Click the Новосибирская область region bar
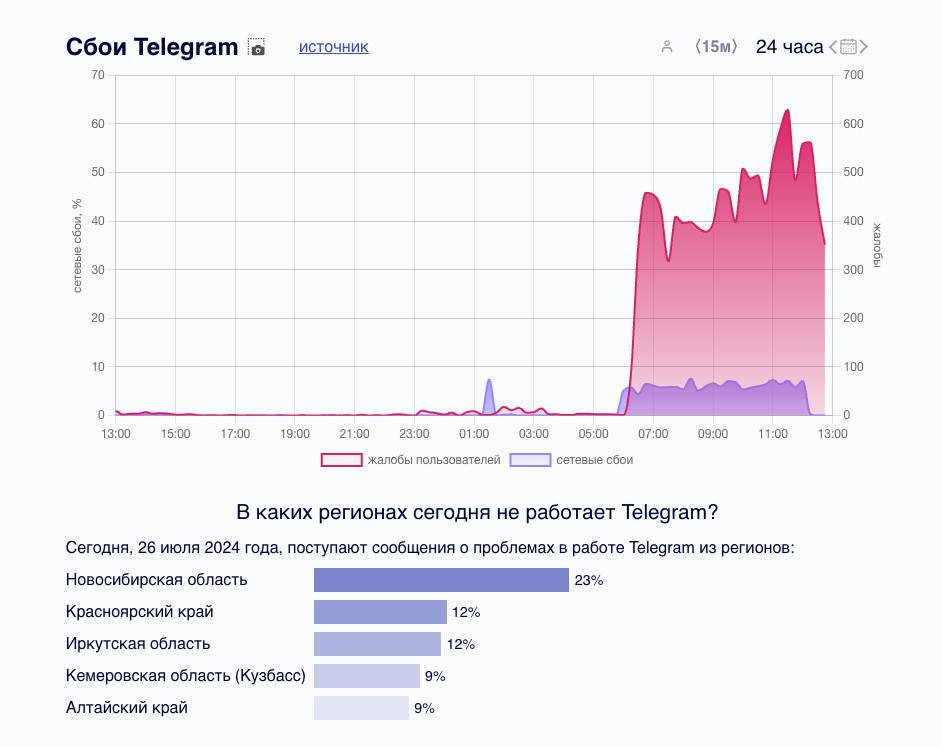The height and width of the screenshot is (747, 942). (x=441, y=580)
